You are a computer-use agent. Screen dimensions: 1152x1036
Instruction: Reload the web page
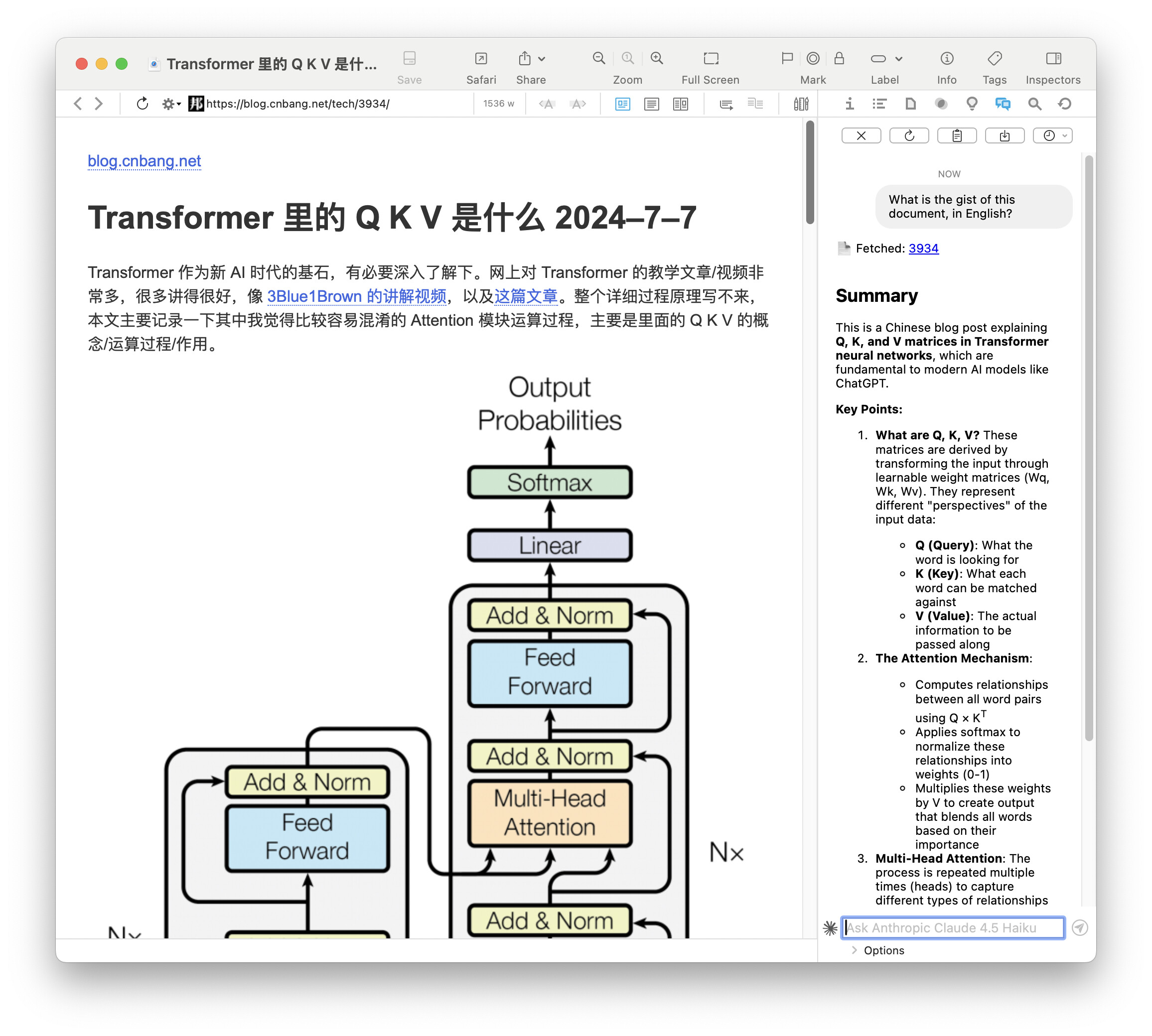click(x=143, y=104)
